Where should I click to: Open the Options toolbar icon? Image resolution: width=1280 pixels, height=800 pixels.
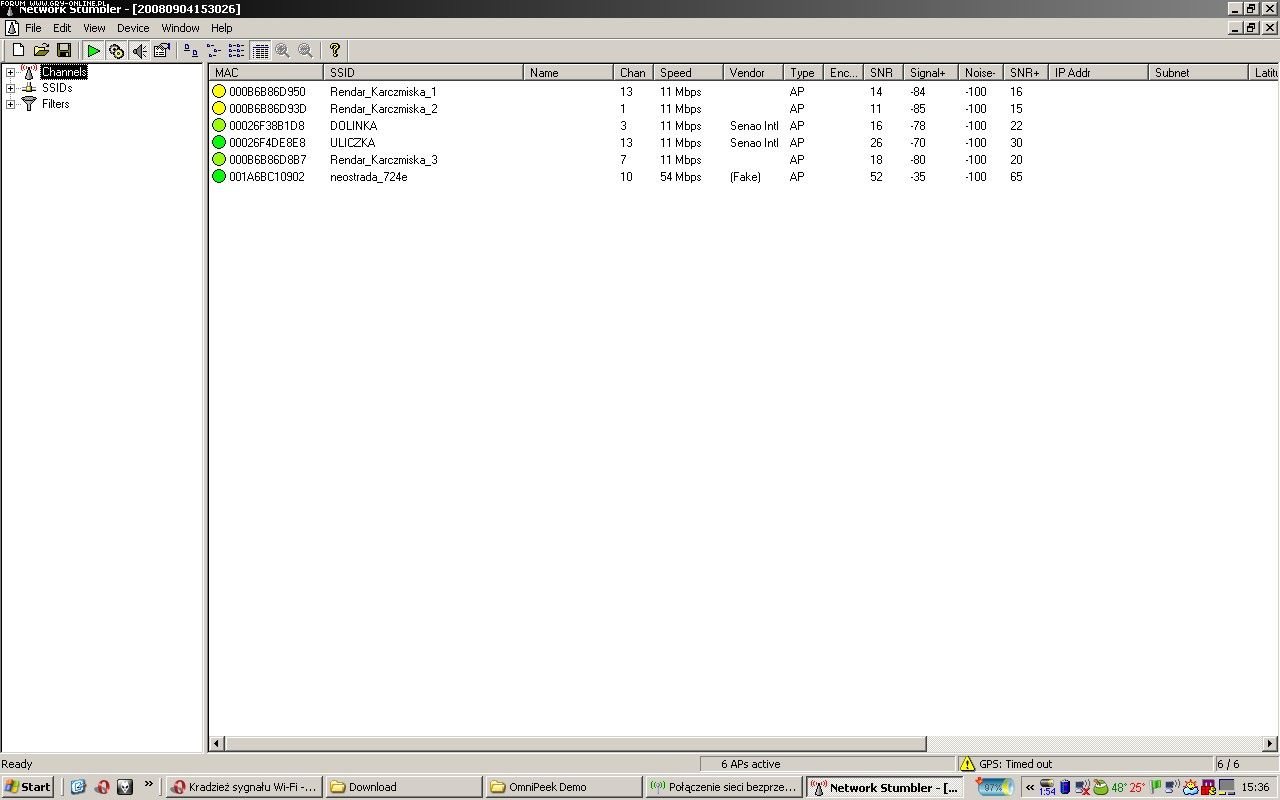pyautogui.click(x=162, y=50)
